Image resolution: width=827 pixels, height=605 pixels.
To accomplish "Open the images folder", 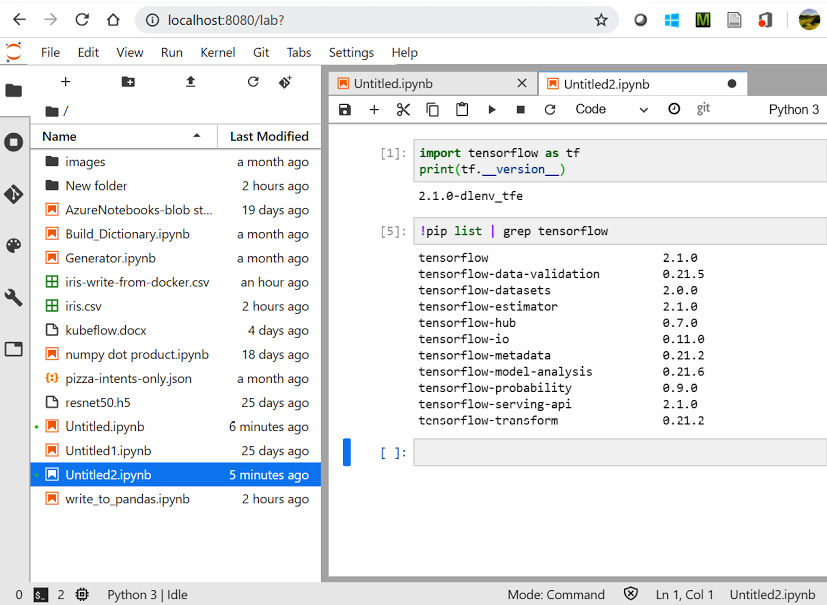I will click(176, 162).
